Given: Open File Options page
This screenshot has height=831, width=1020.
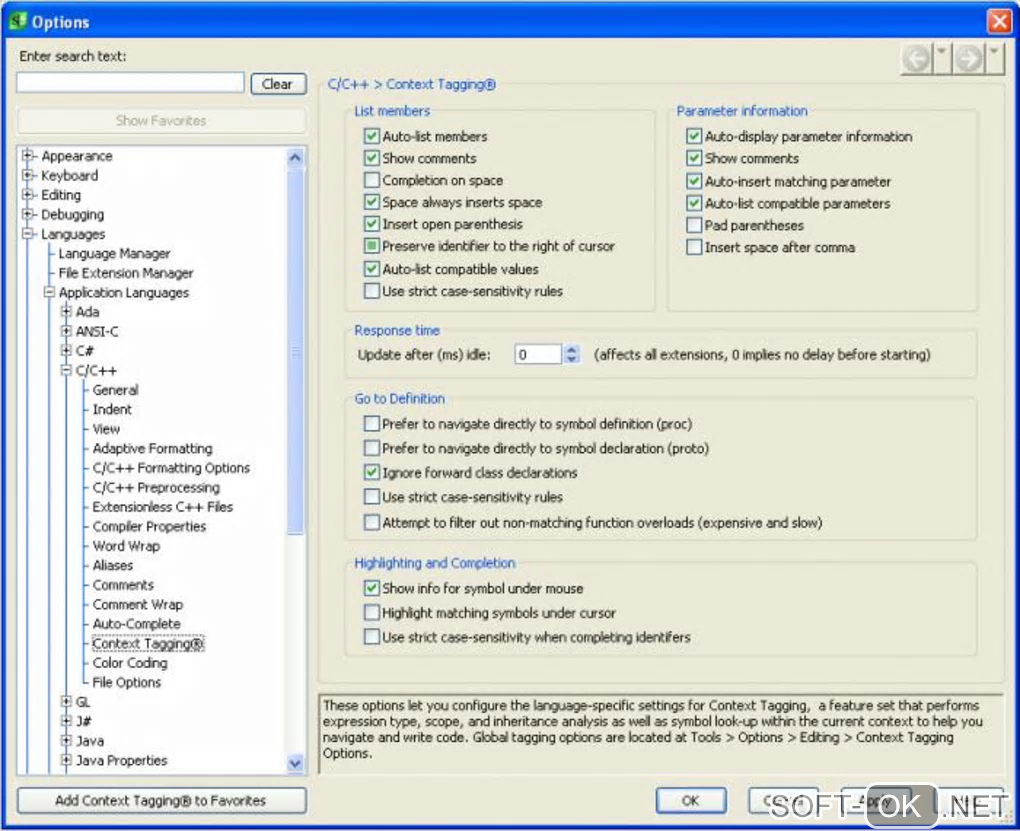Looking at the screenshot, I should pyautogui.click(x=127, y=682).
